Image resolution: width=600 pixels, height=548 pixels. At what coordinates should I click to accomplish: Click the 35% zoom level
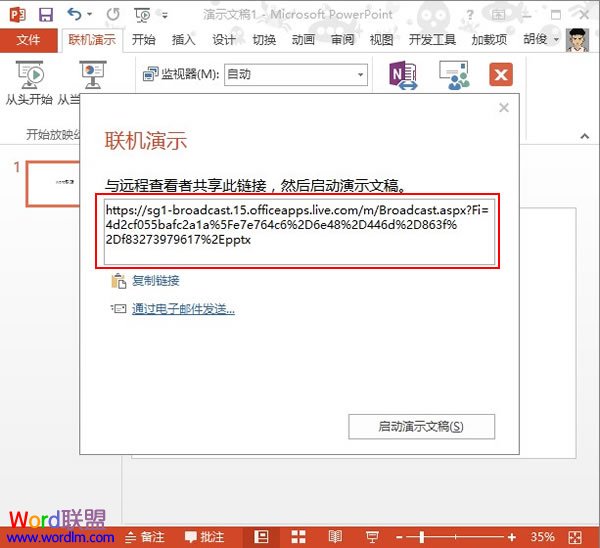coord(543,537)
